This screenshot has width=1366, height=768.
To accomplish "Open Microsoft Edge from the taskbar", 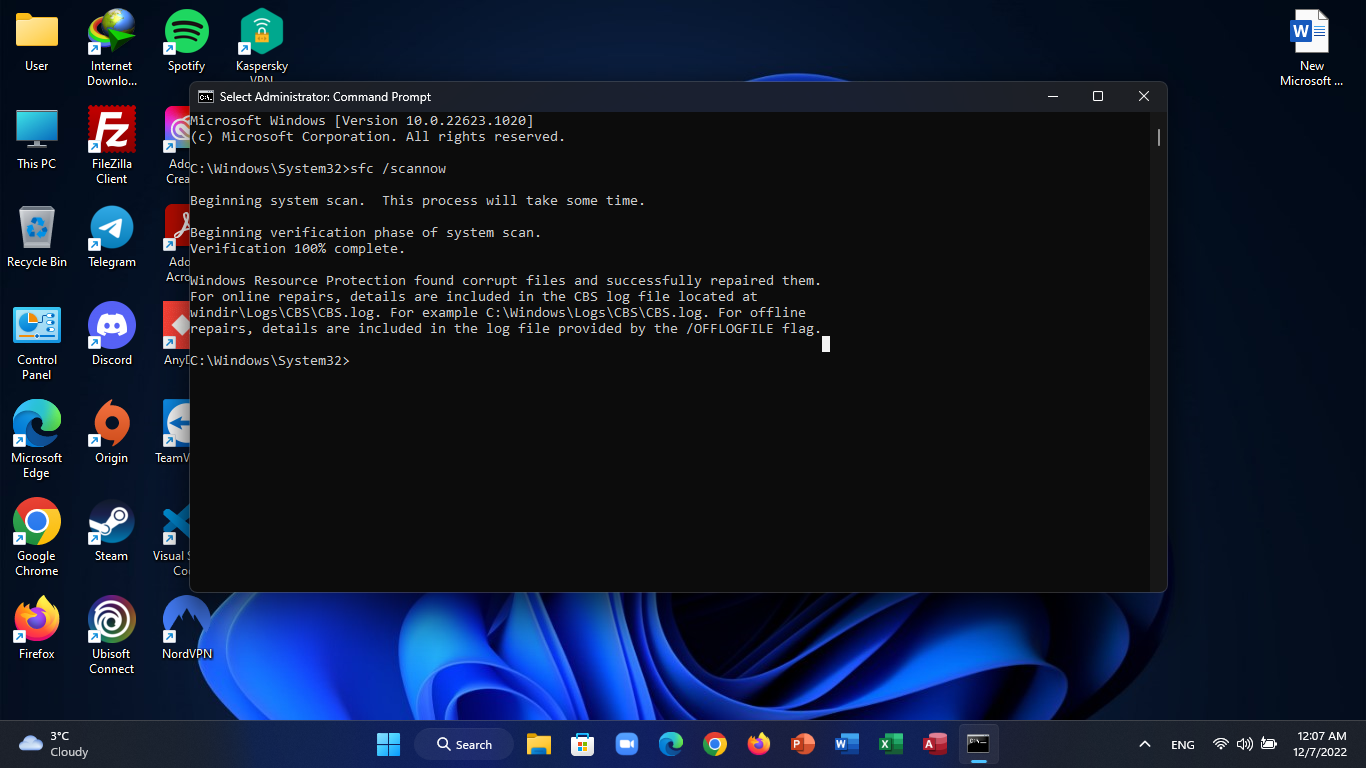I will [671, 744].
